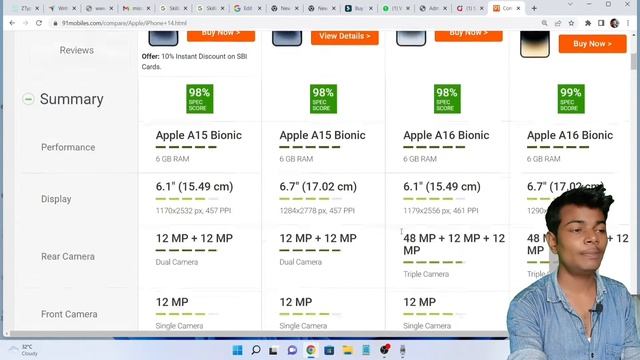Open the weather widget showing 32°C

point(24,350)
